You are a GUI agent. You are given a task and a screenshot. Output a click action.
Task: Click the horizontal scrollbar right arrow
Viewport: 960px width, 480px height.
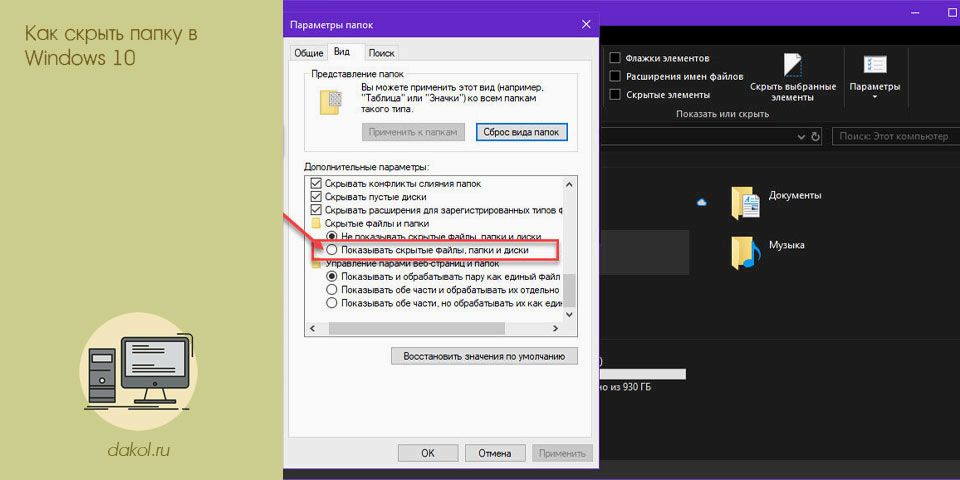point(555,329)
